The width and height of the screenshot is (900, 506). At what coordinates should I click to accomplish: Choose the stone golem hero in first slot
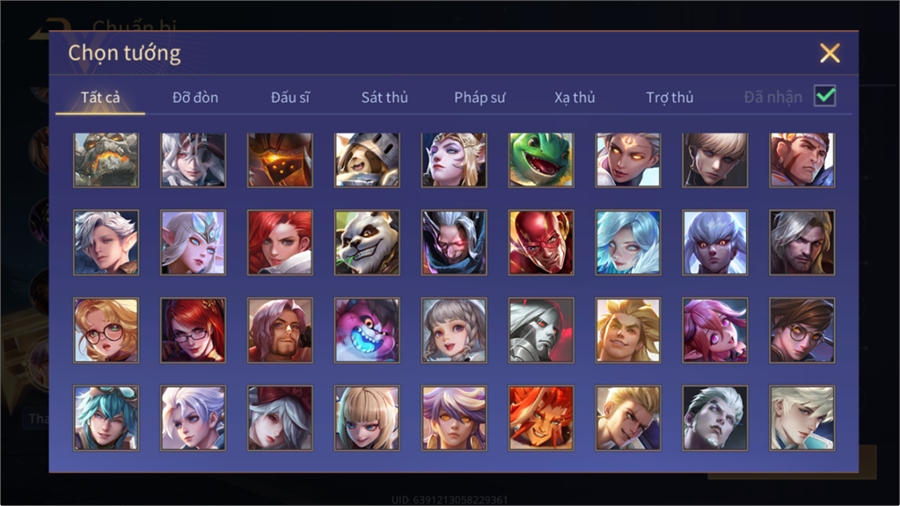coord(106,159)
